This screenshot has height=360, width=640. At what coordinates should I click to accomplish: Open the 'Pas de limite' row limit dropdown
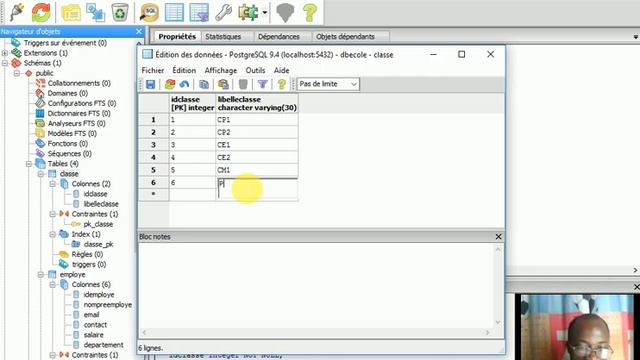click(328, 84)
